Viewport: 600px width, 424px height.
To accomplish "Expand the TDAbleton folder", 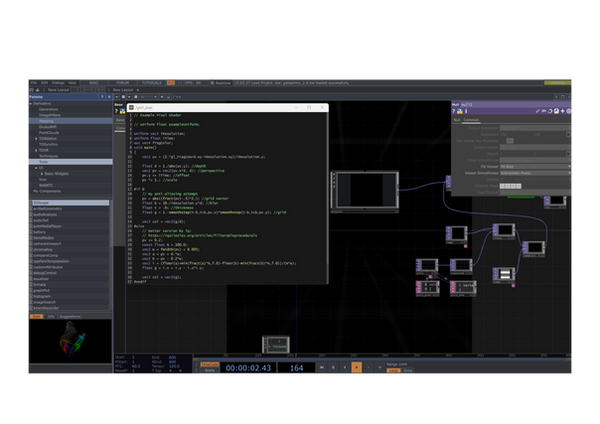I will 36,139.
